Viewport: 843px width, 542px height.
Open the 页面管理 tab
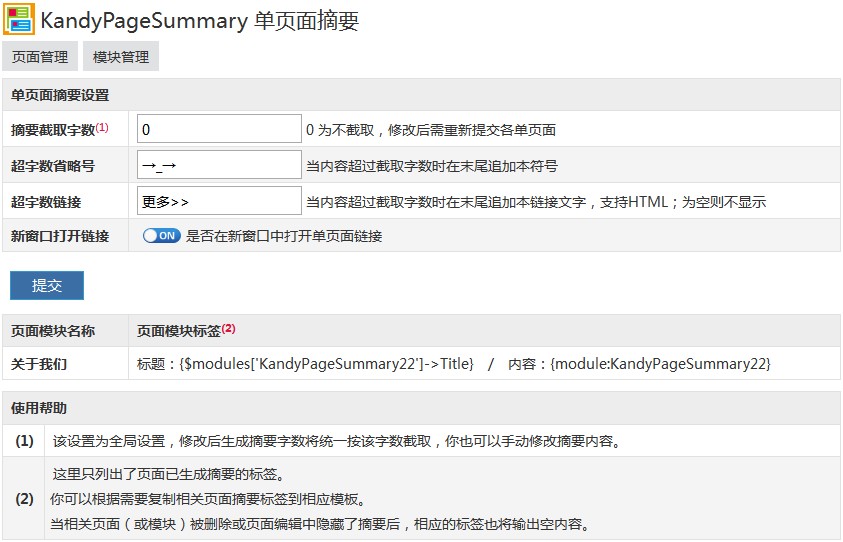(40, 57)
